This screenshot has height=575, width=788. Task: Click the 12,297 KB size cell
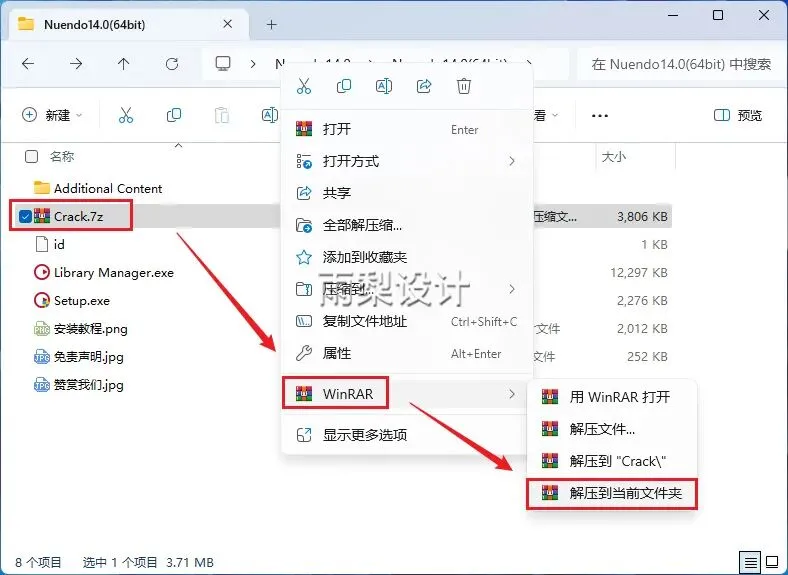[x=639, y=273]
